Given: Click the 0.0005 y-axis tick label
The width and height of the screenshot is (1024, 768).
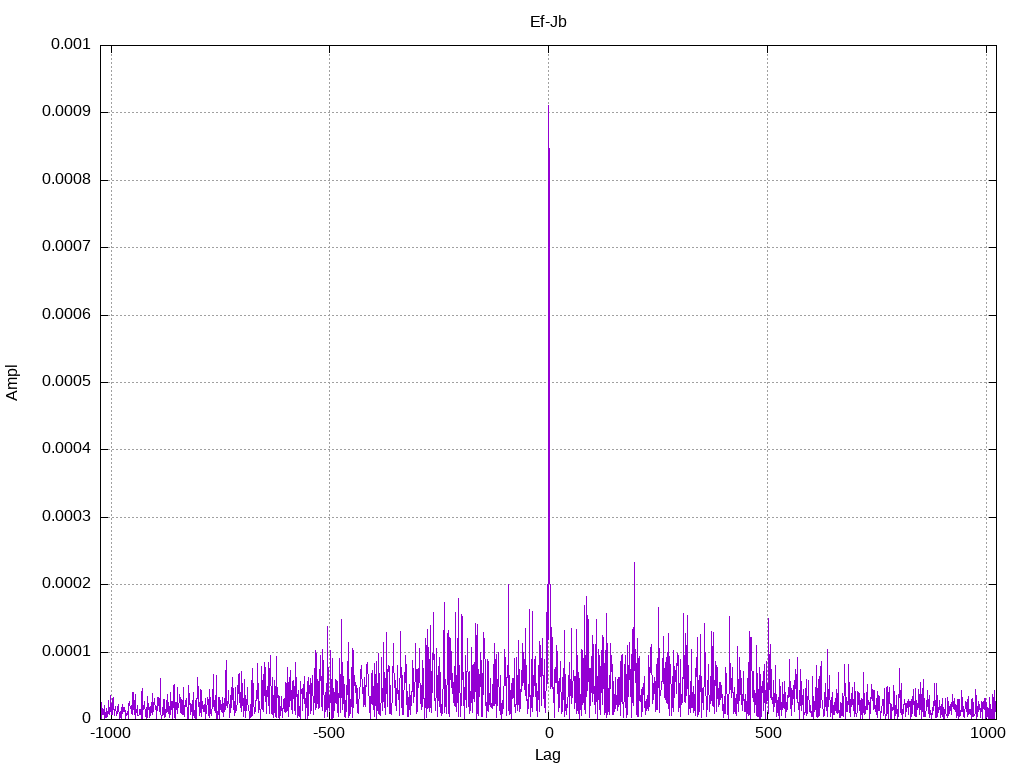Looking at the screenshot, I should [x=66, y=381].
